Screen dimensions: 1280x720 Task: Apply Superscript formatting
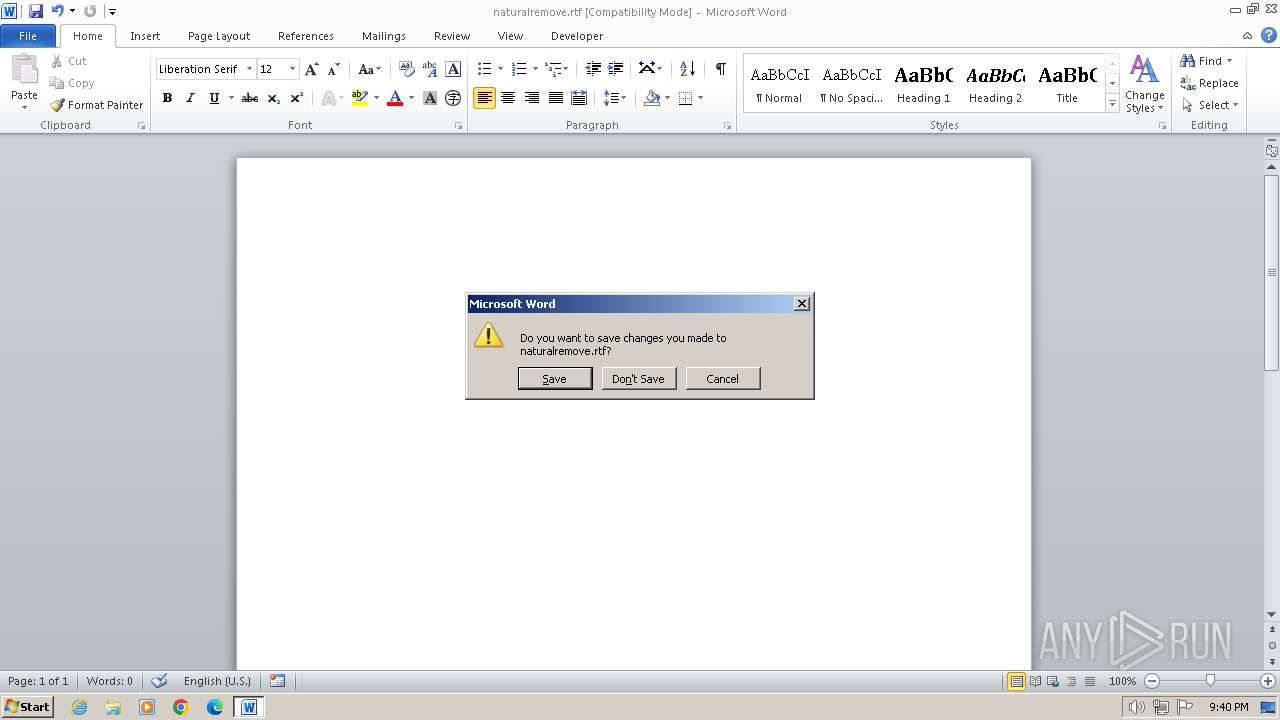point(297,98)
